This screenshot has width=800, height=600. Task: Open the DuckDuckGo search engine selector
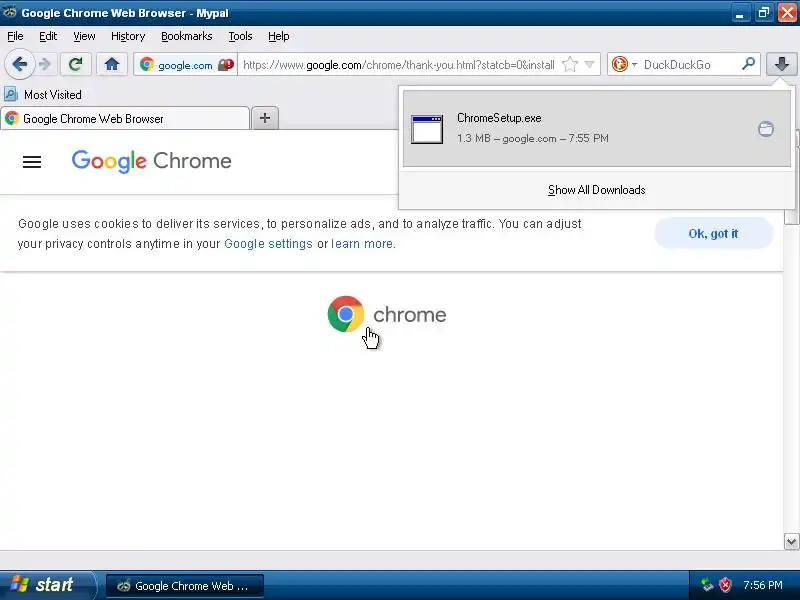tap(624, 64)
